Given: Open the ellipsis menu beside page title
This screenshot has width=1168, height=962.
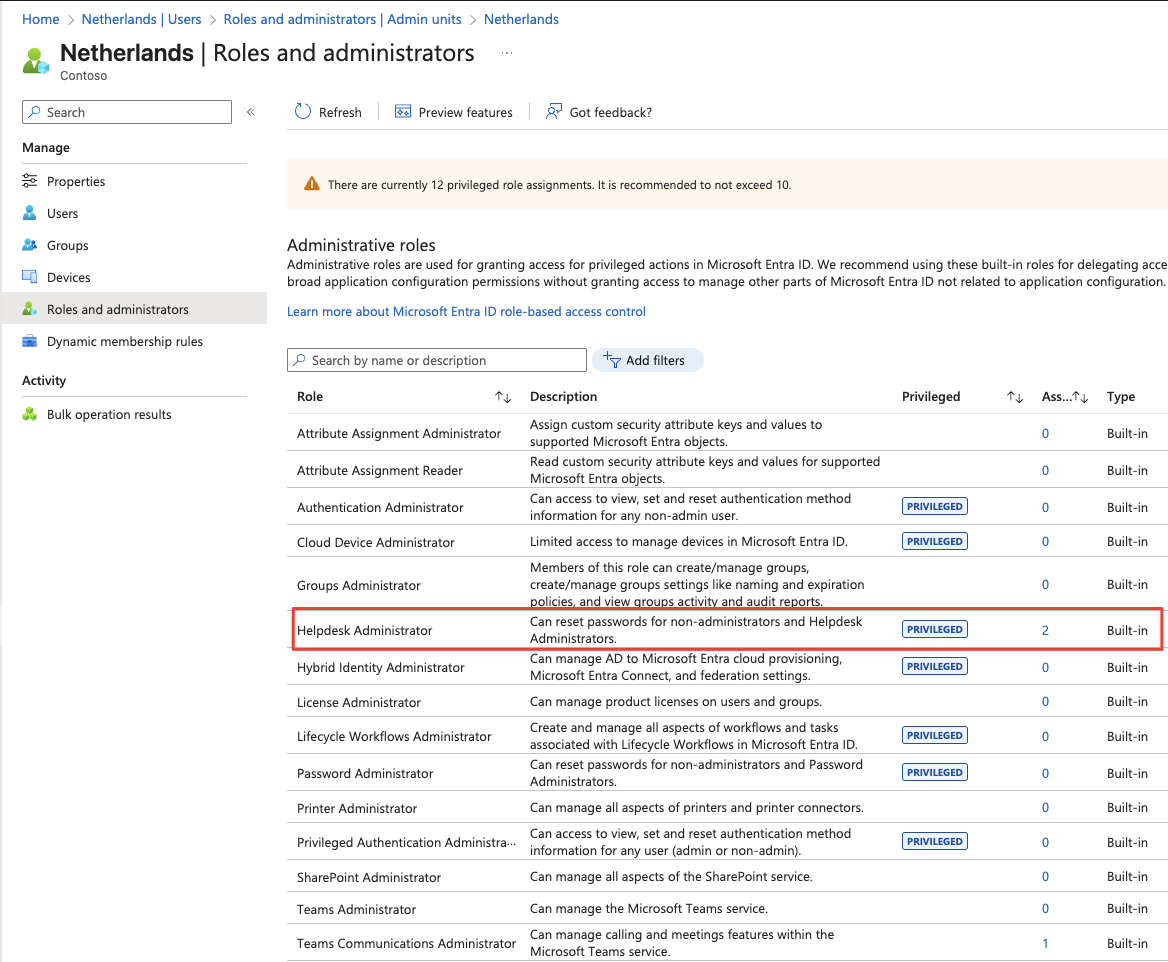Looking at the screenshot, I should (x=507, y=53).
